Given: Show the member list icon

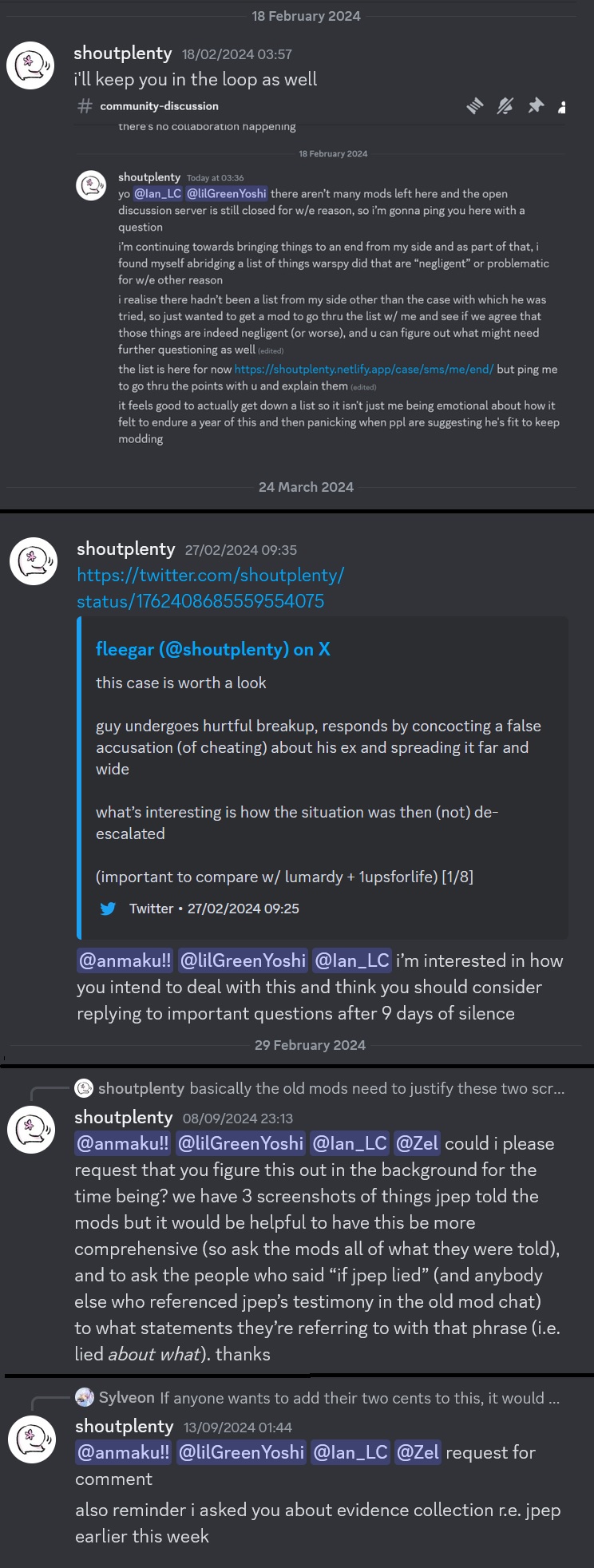Looking at the screenshot, I should pos(562,106).
